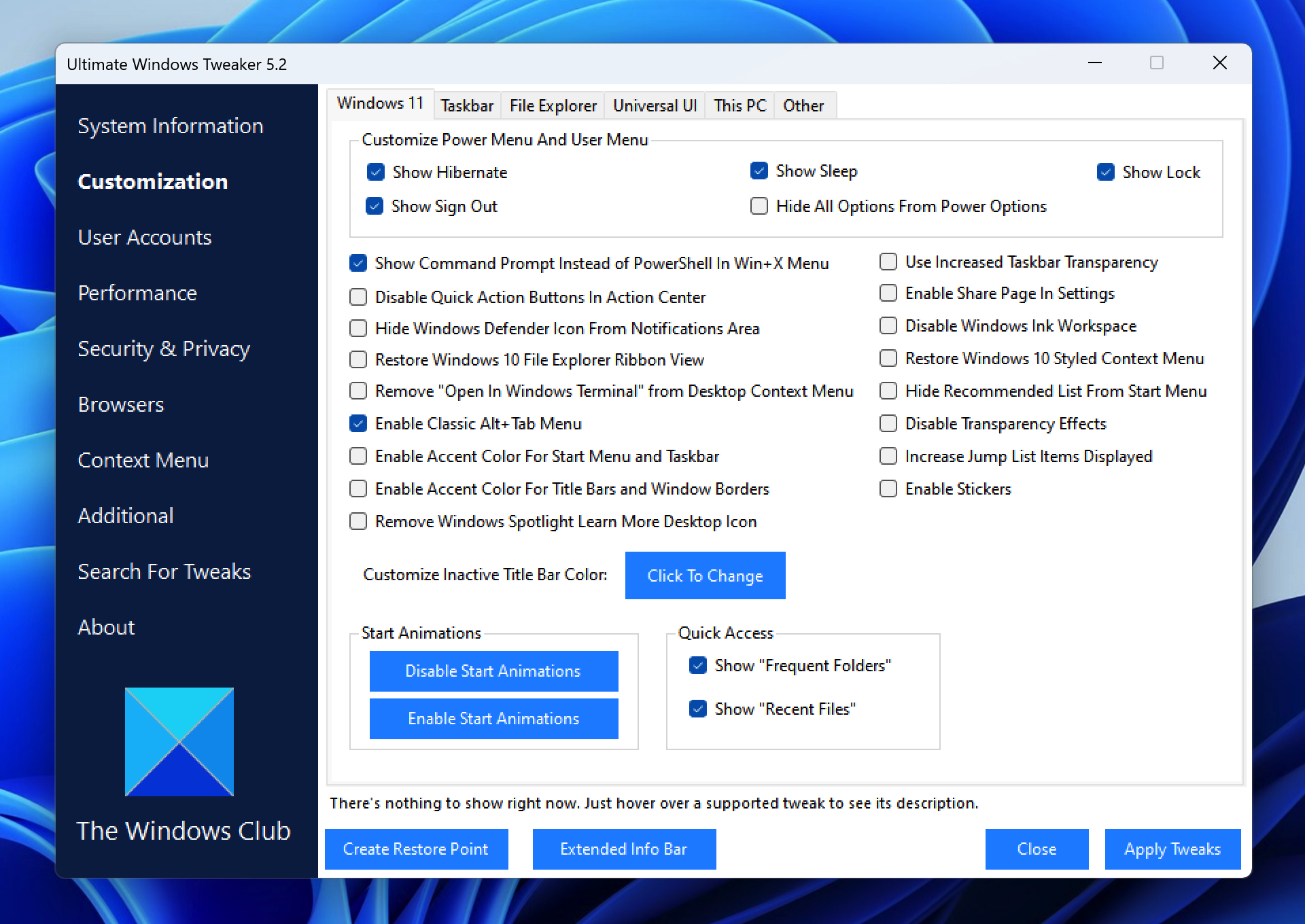Close the window with title bar X

1220,63
